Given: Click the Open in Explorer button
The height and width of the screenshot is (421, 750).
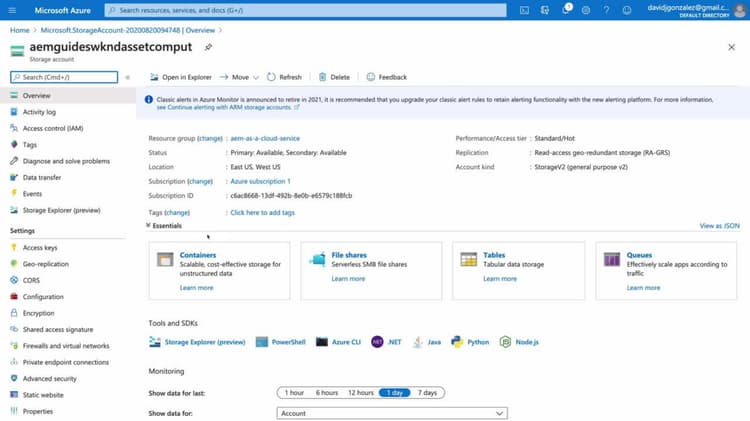Looking at the screenshot, I should [x=181, y=77].
